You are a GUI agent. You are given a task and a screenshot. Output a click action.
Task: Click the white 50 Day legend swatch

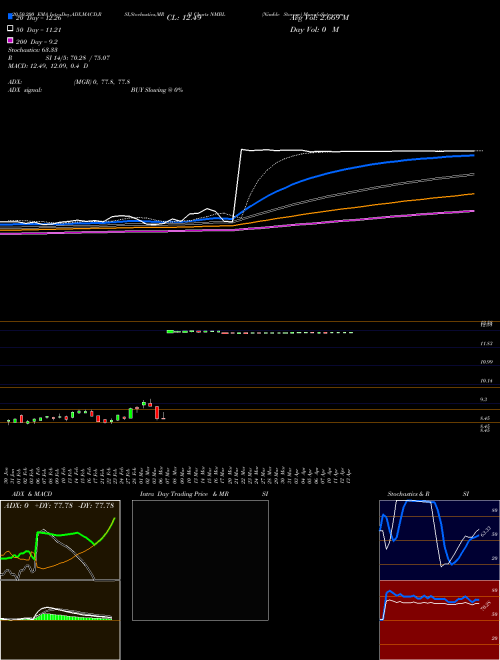pos(11,29)
